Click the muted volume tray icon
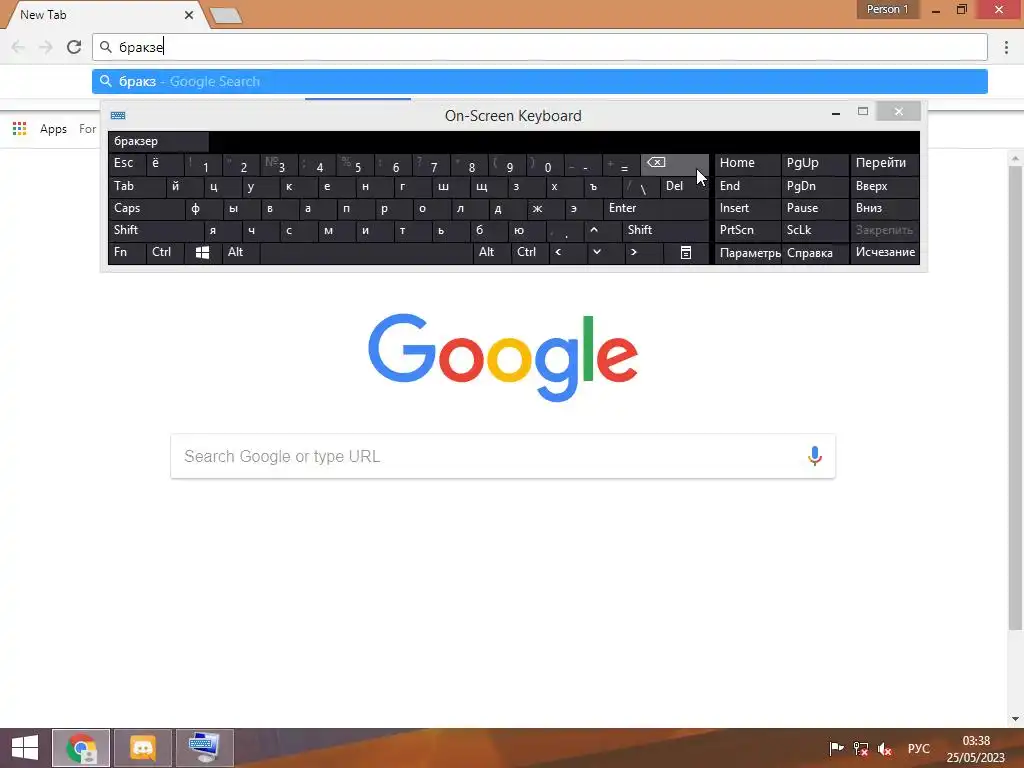Screen dimensions: 1024x768 [x=885, y=748]
